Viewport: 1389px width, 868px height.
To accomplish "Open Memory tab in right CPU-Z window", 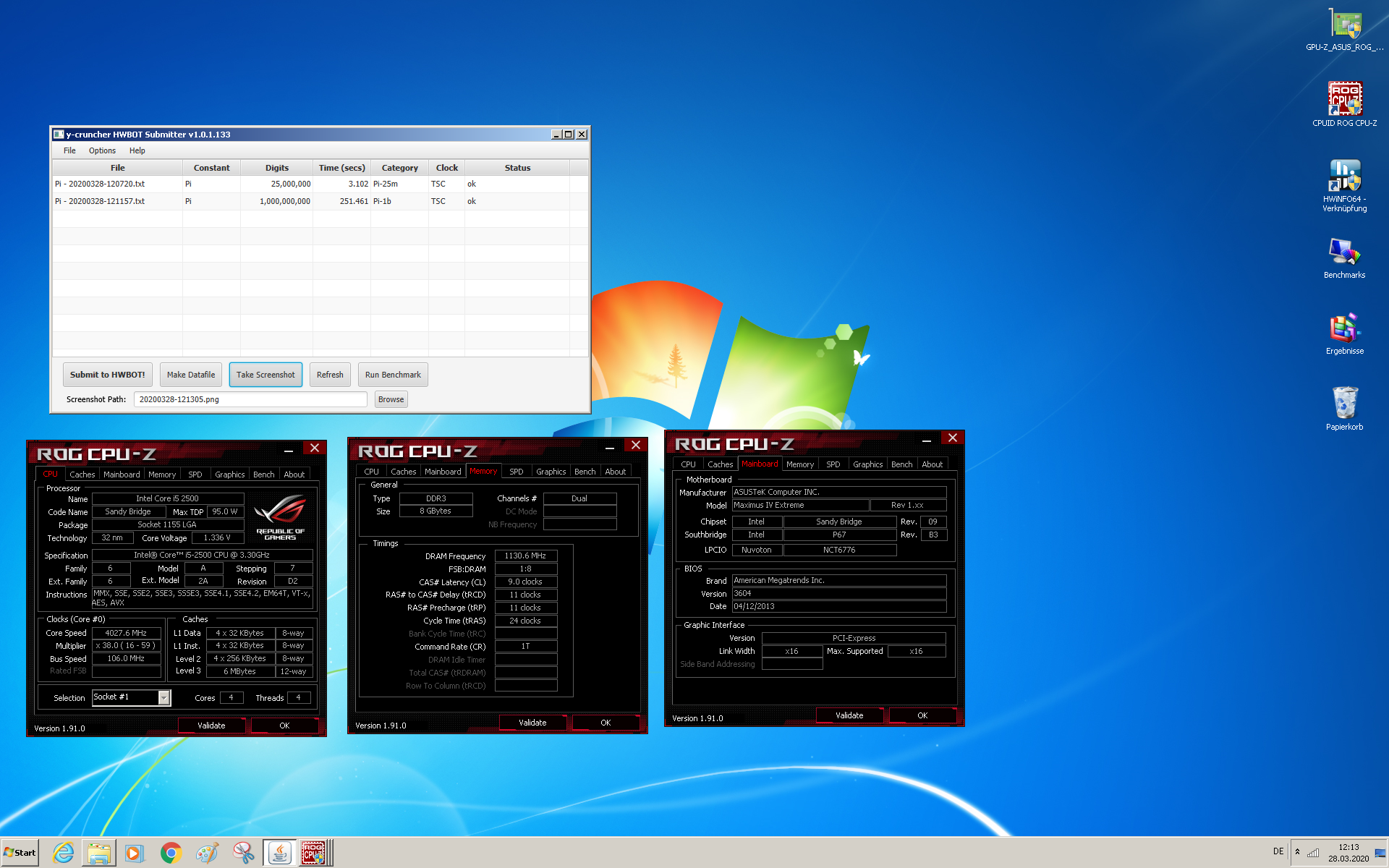I will click(800, 464).
